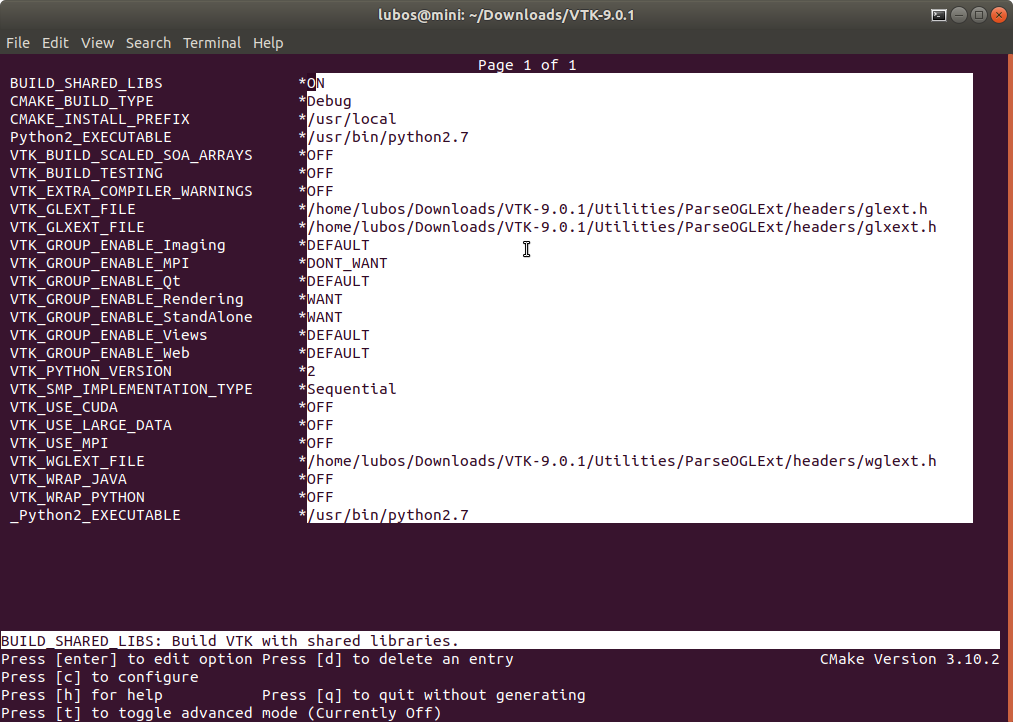
Task: Click OFF value for VTK_EXTRA_COMPILER_WARNINGS
Action: (x=320, y=192)
